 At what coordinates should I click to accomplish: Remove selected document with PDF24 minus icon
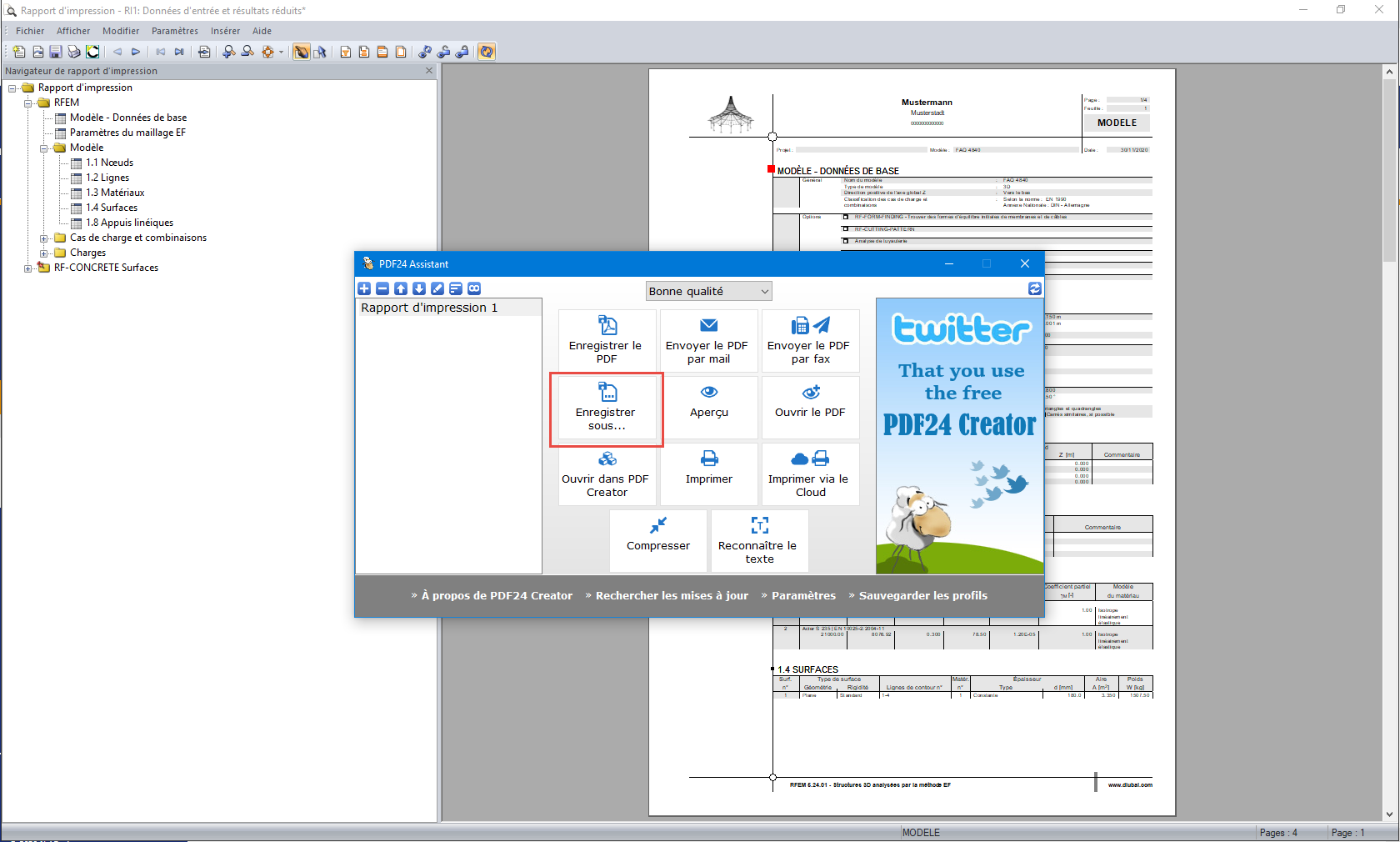point(382,288)
